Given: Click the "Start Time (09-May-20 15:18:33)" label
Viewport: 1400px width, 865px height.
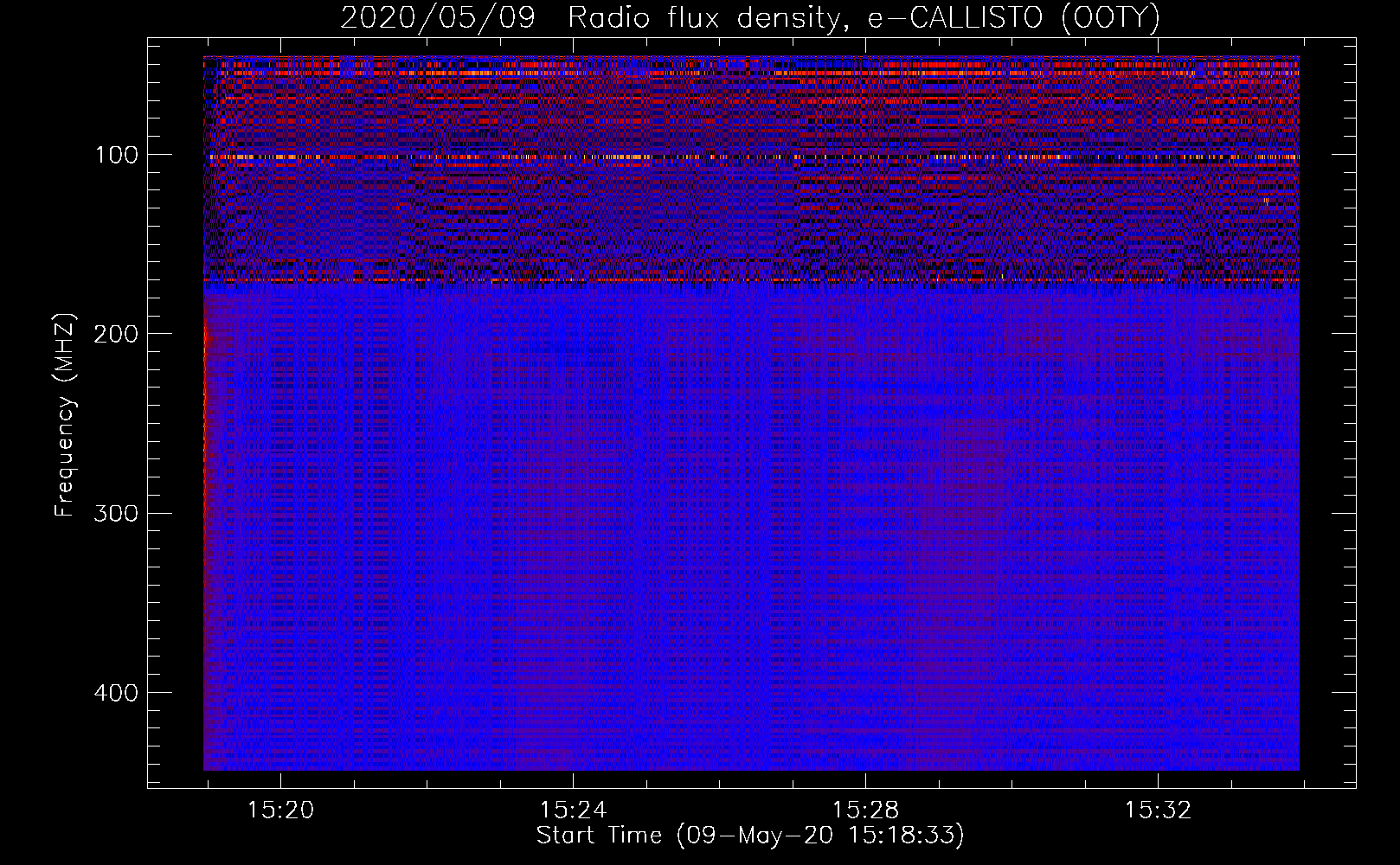Looking at the screenshot, I should click(x=750, y=836).
